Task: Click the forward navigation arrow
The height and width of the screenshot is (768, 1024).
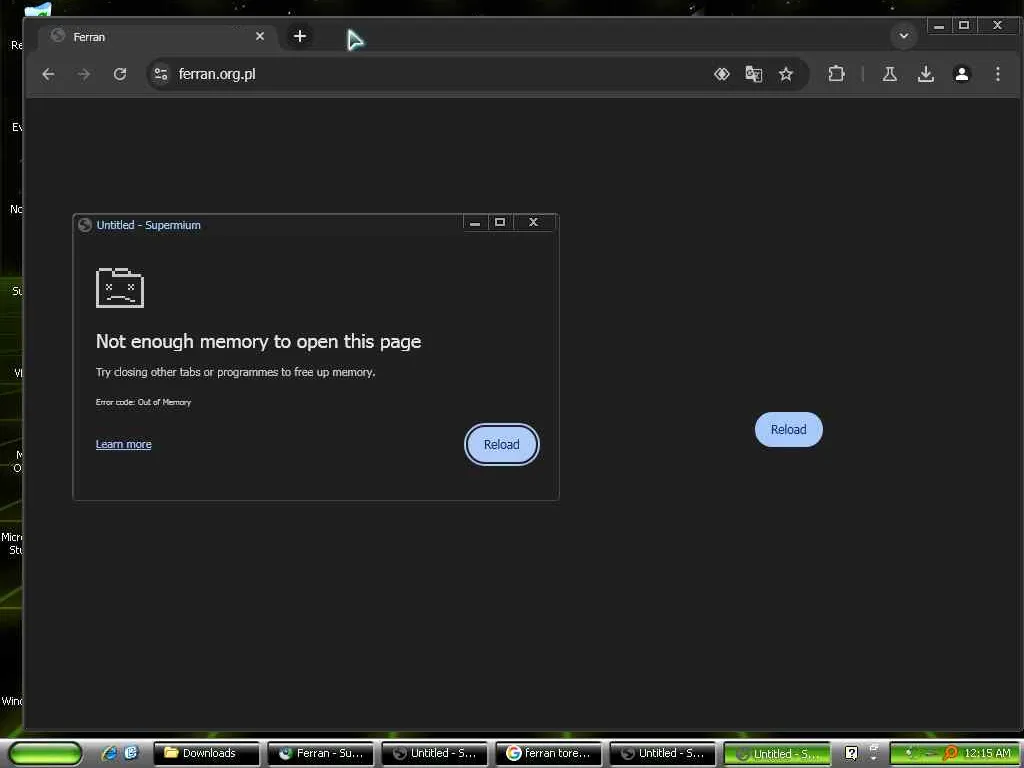Action: click(x=84, y=74)
